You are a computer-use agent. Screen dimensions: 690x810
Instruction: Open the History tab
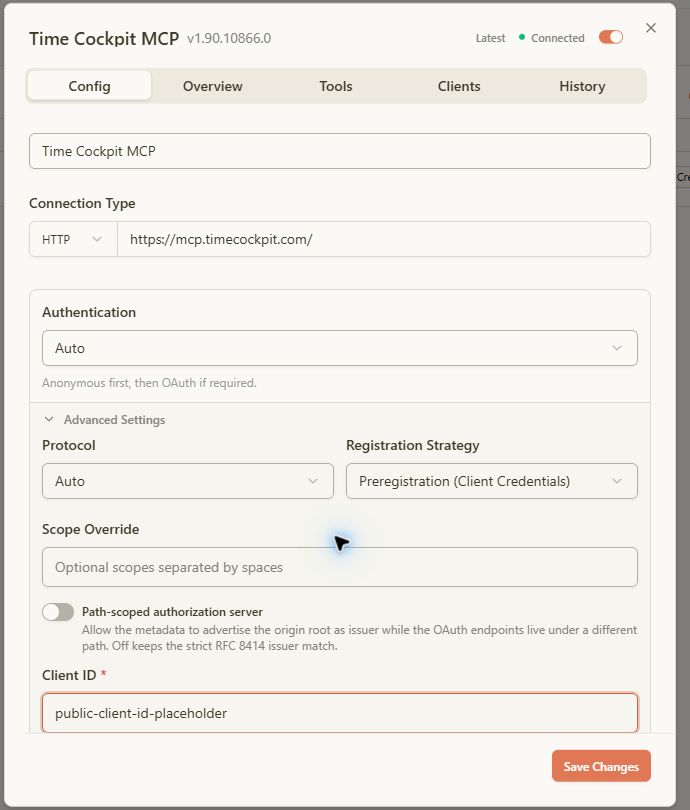582,86
